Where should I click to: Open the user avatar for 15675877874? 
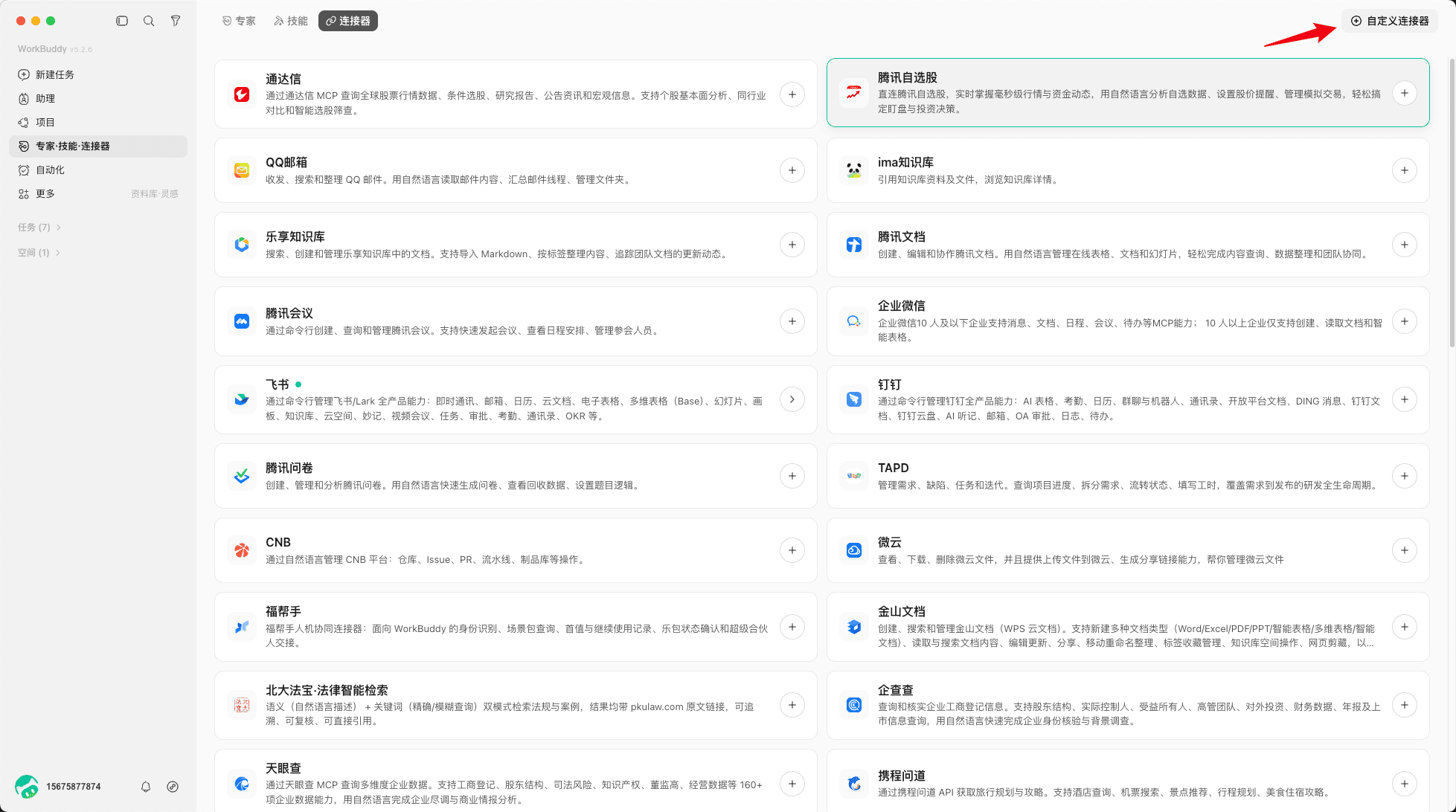[x=27, y=786]
